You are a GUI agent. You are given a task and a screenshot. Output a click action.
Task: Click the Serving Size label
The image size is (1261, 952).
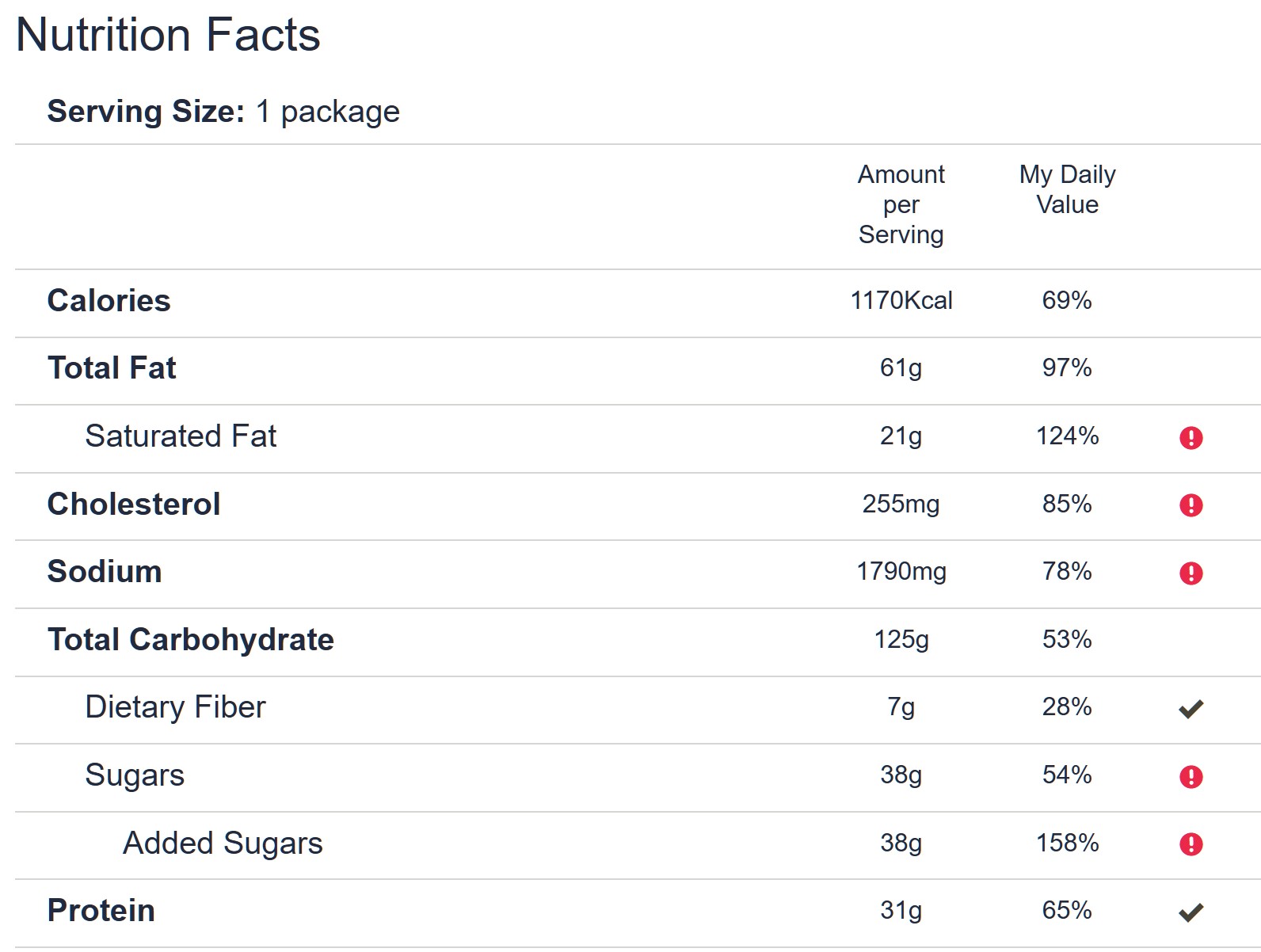146,112
